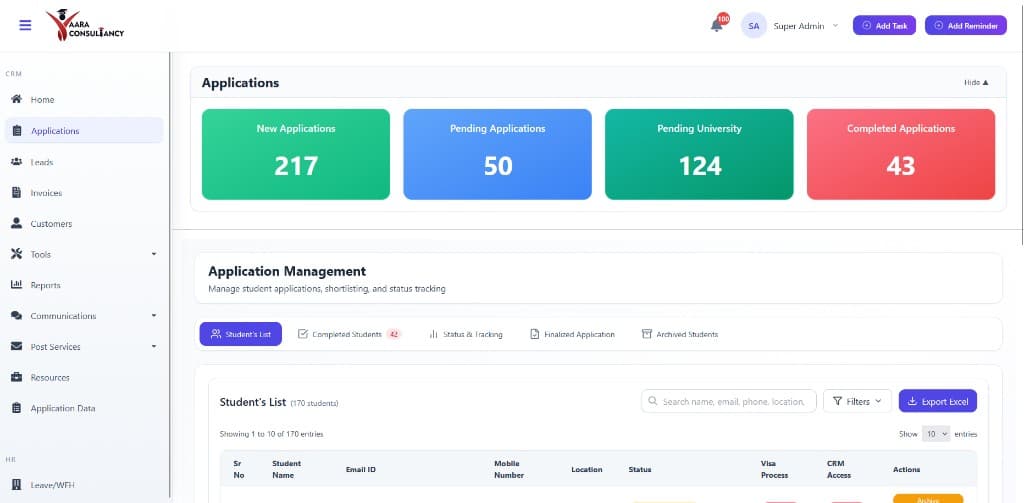Click the Home house icon in sidebar
The image size is (1024, 503).
tap(17, 99)
